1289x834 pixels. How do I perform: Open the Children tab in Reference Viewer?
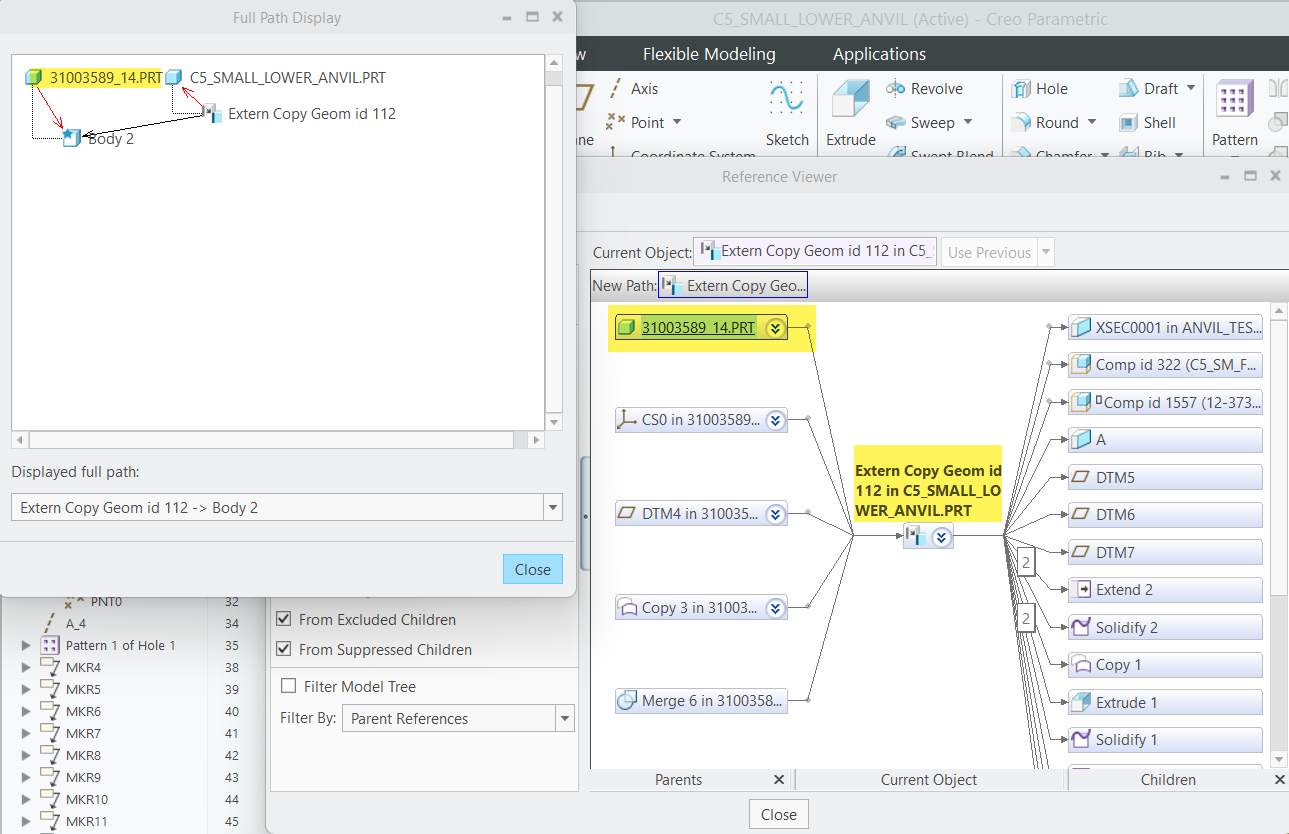click(x=1168, y=779)
